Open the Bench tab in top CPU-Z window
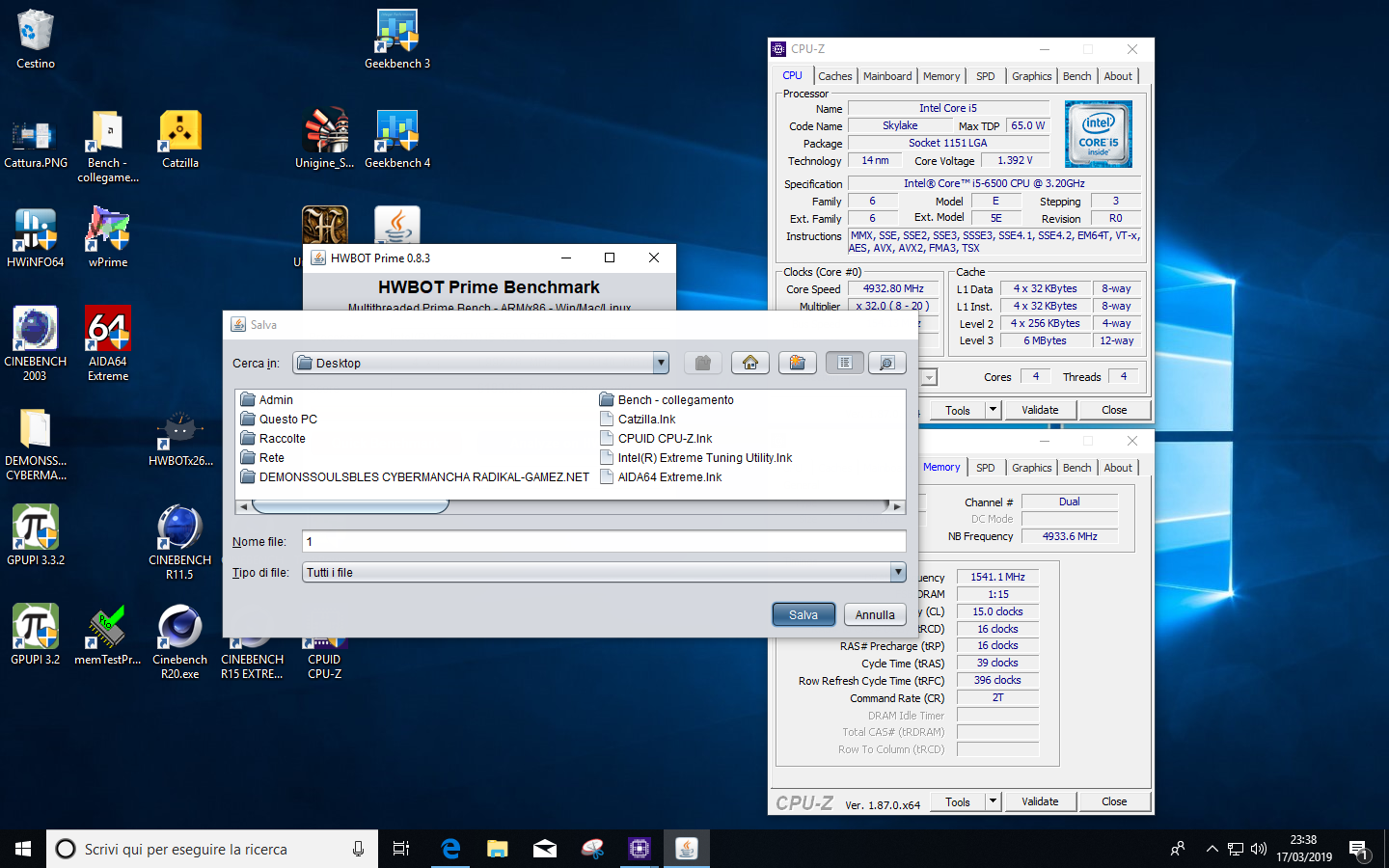1389x868 pixels. [x=1077, y=76]
